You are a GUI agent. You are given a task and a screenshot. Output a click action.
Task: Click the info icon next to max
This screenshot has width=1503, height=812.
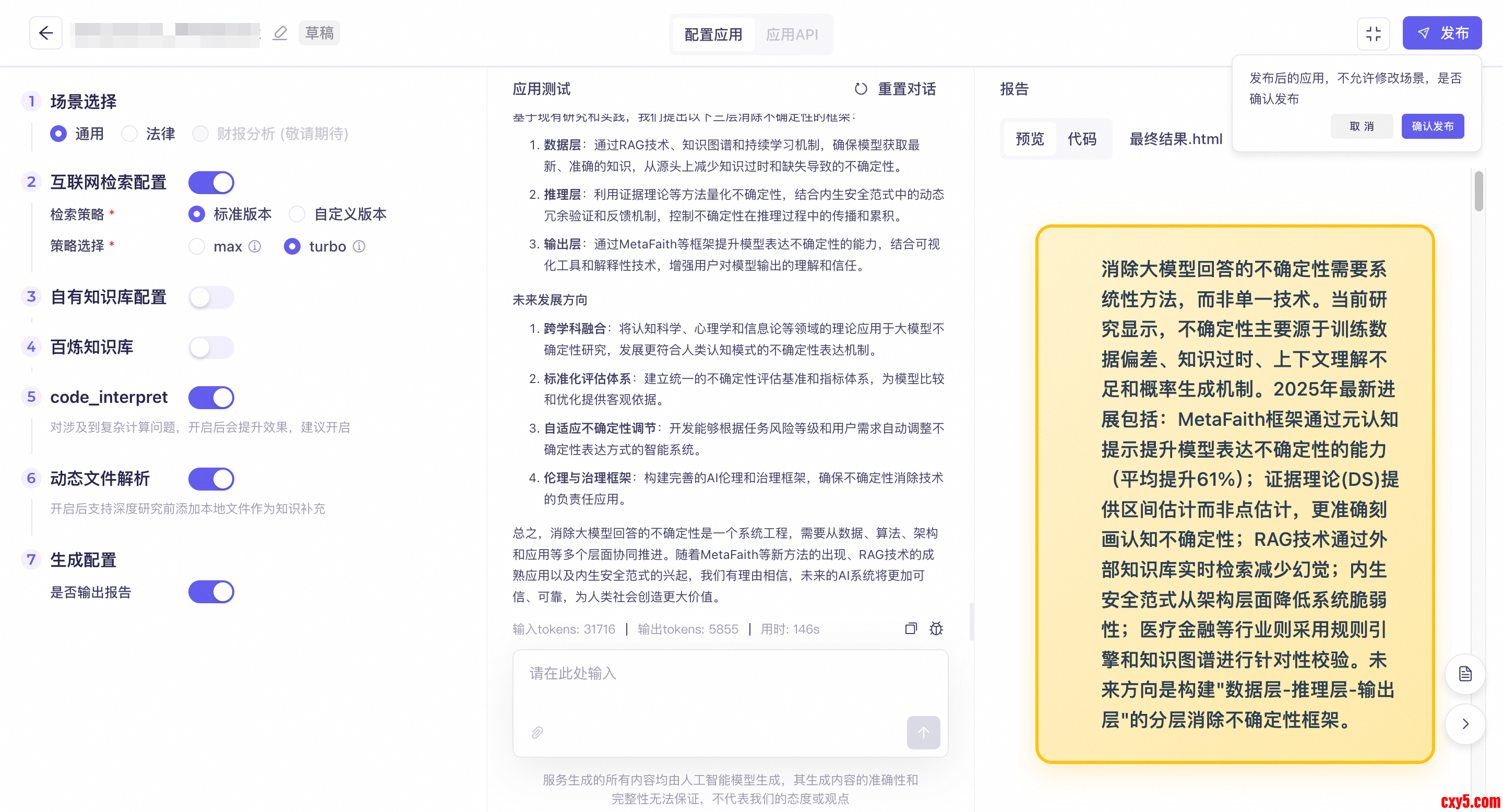coord(255,246)
